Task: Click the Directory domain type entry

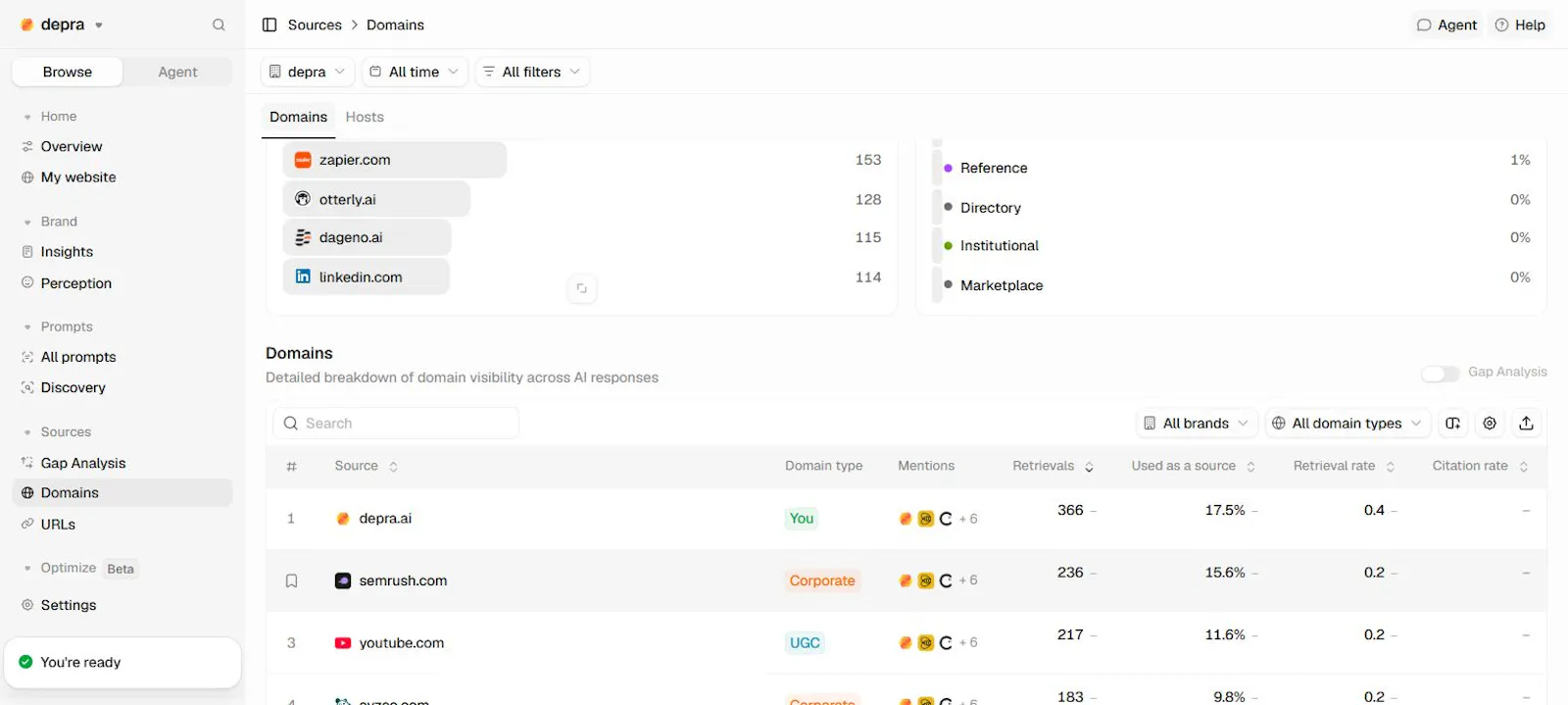Action: point(991,208)
